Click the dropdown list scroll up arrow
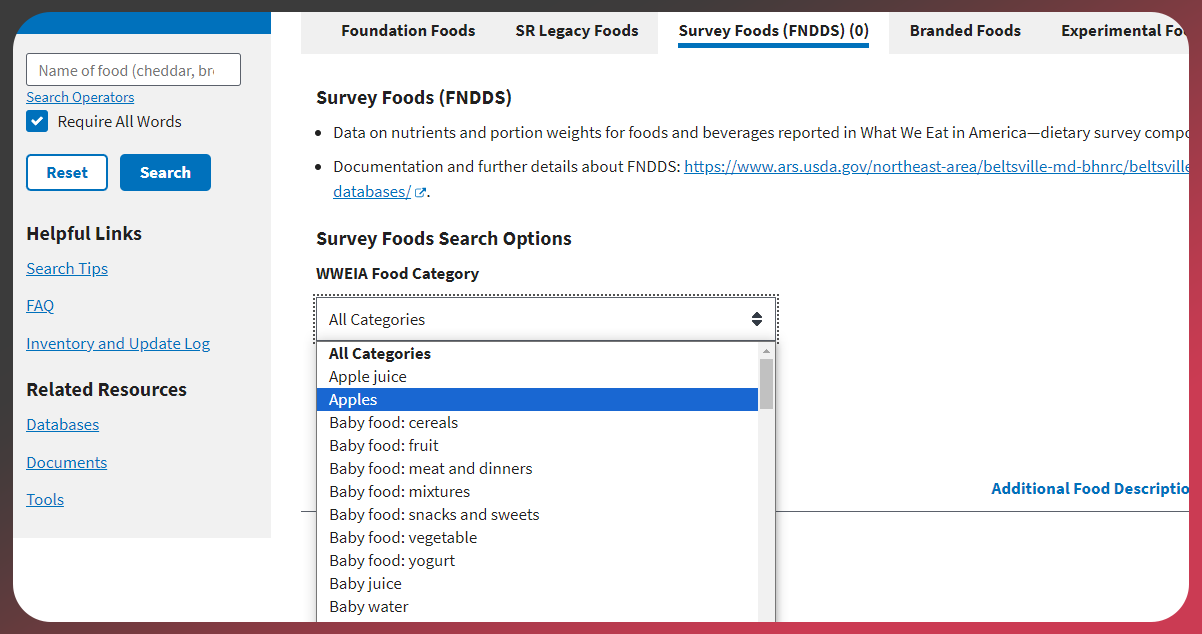This screenshot has height=634, width=1202. tap(766, 351)
